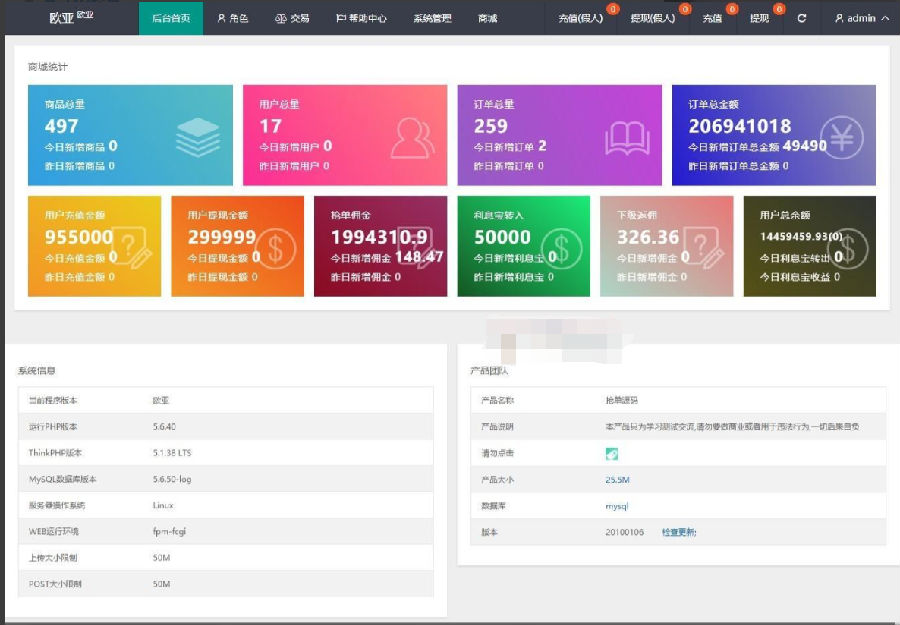Viewport: 900px width, 625px height.
Task: Click the 产品说明 disclaimer text
Action: pos(732,426)
